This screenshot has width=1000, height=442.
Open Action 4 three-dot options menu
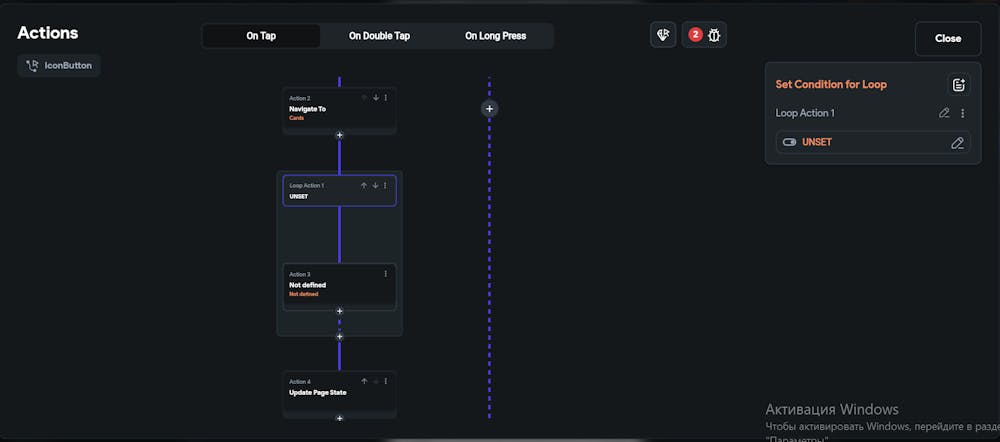(386, 381)
